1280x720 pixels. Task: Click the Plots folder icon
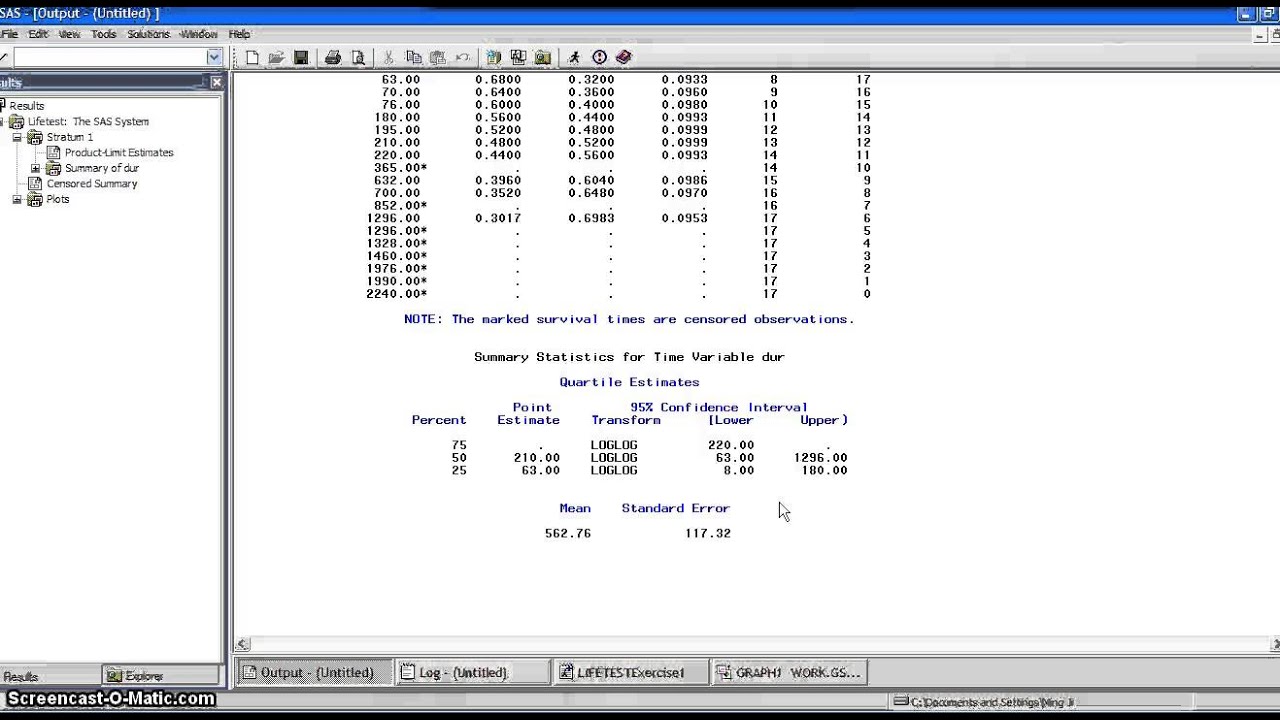tap(35, 199)
